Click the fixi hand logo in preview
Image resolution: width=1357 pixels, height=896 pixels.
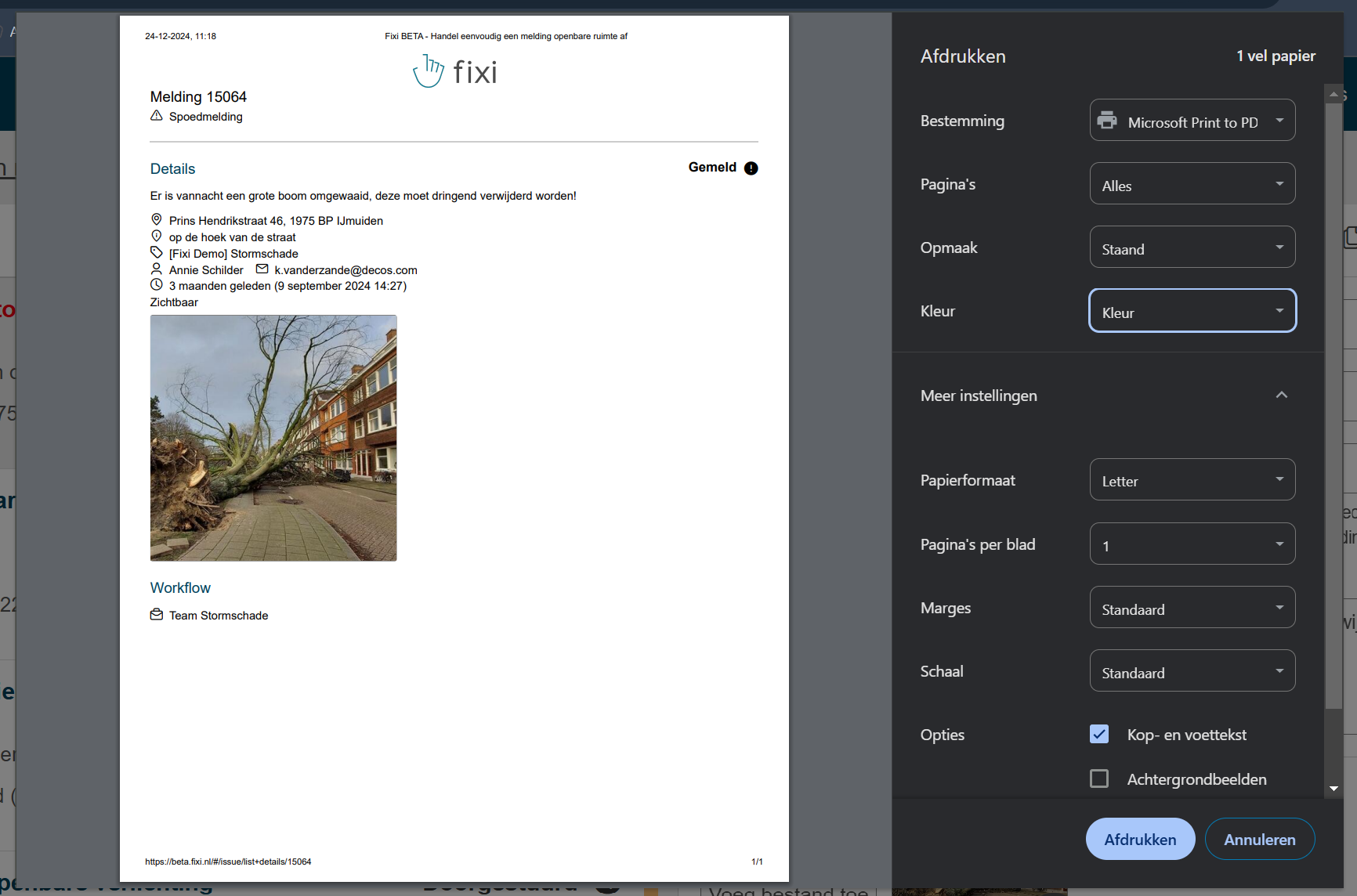point(428,71)
